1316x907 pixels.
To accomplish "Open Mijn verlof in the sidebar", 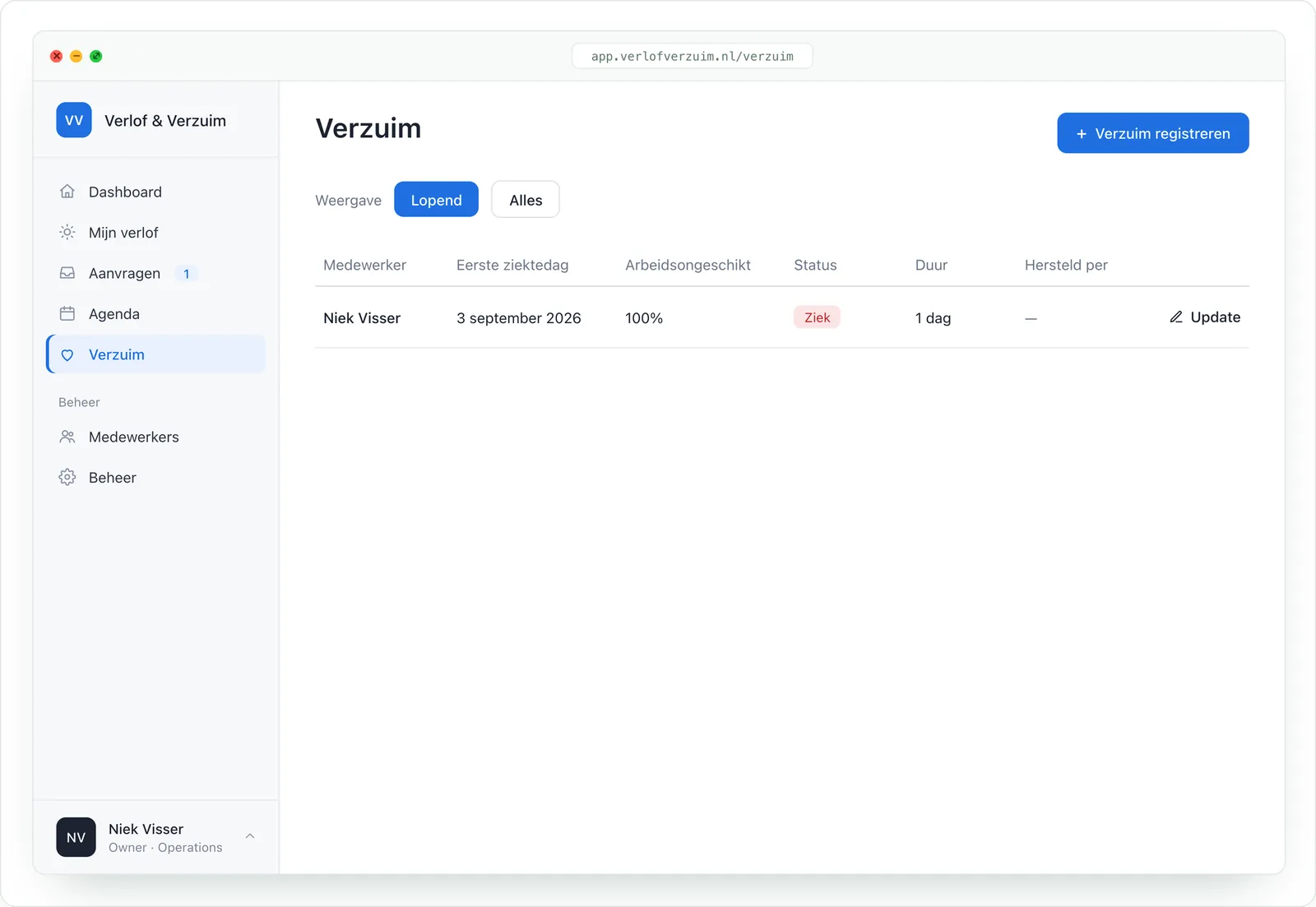I will pos(156,233).
